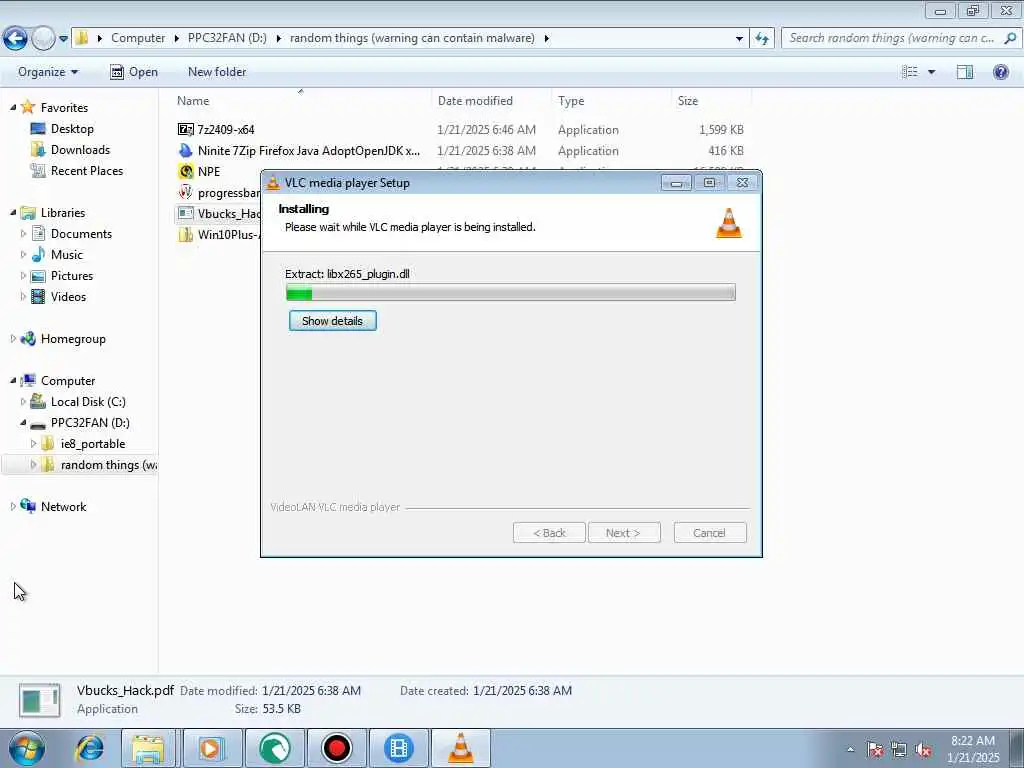Click the search box for random things
Screen dimensions: 1024x768
(x=901, y=39)
